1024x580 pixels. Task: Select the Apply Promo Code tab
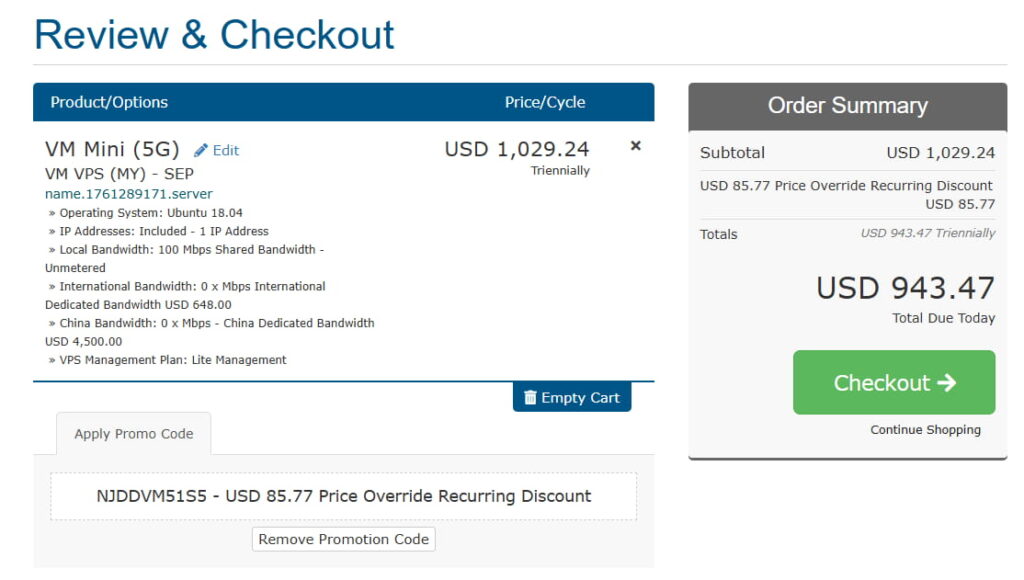134,434
